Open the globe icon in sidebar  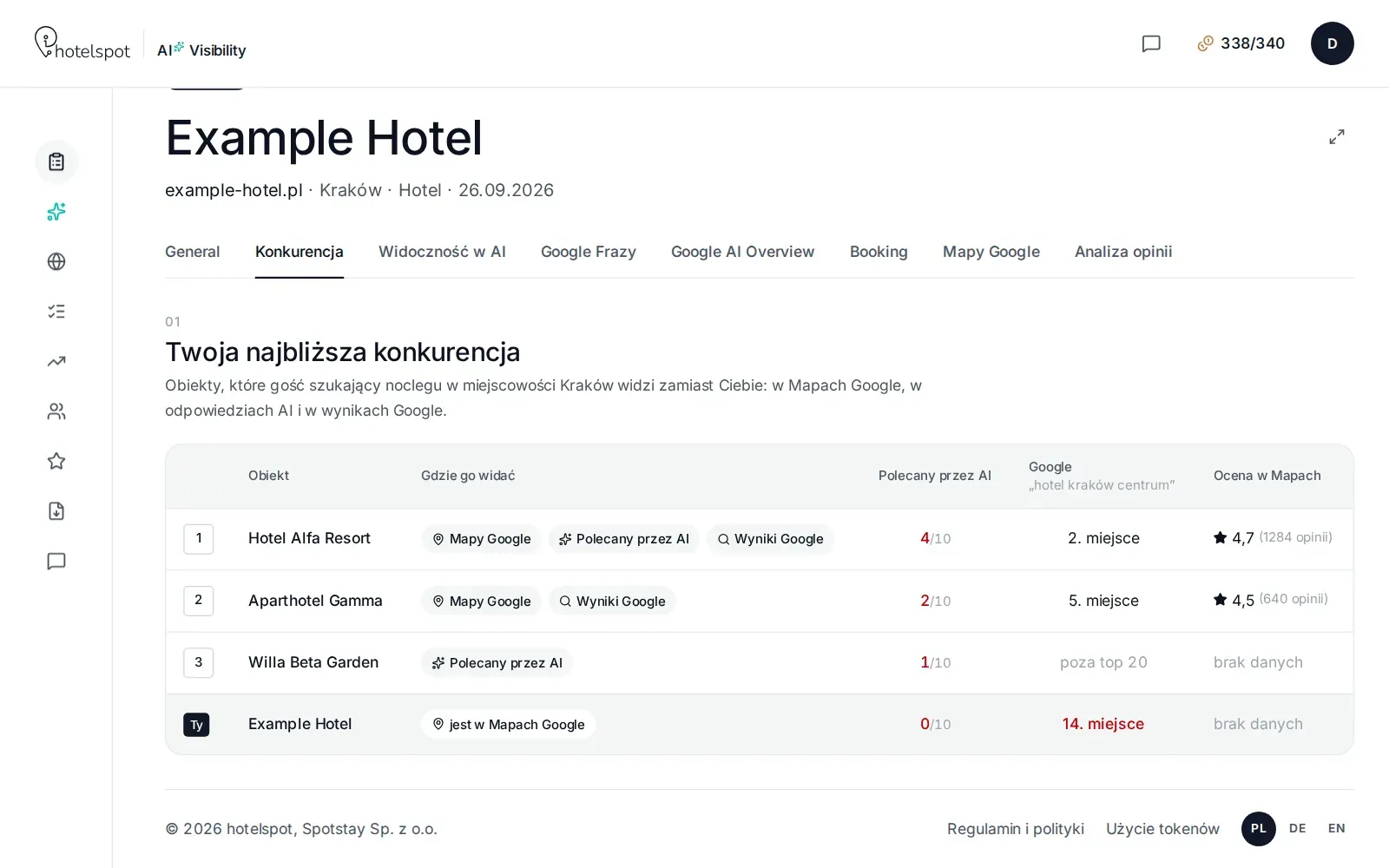click(56, 261)
